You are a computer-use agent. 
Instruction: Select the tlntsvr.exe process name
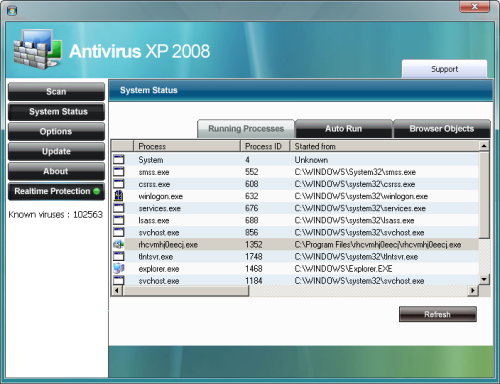[155, 257]
